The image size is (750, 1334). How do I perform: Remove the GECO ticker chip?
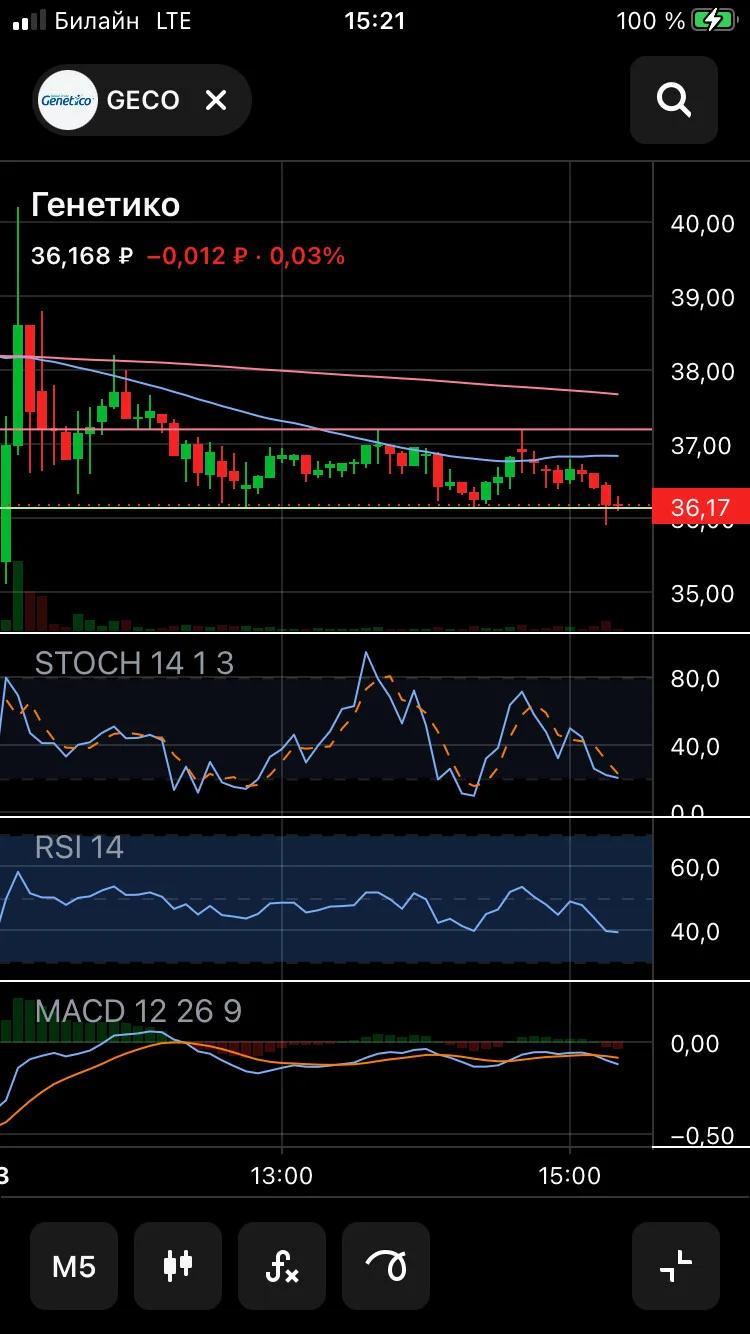pos(216,100)
